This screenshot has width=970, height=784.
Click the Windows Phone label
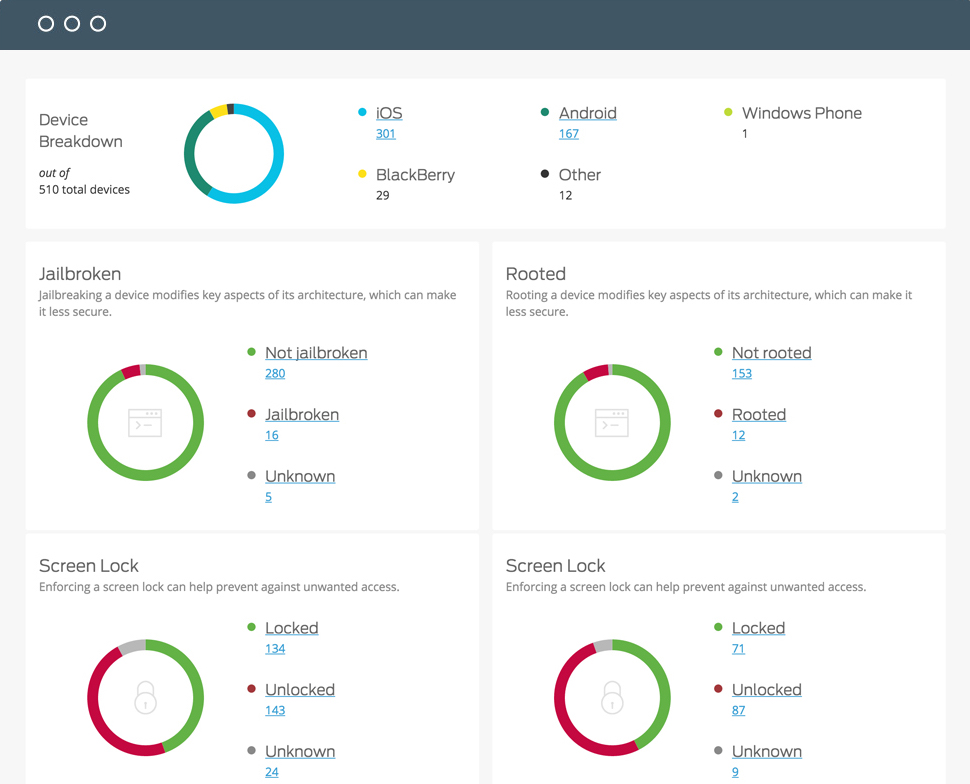(x=802, y=113)
